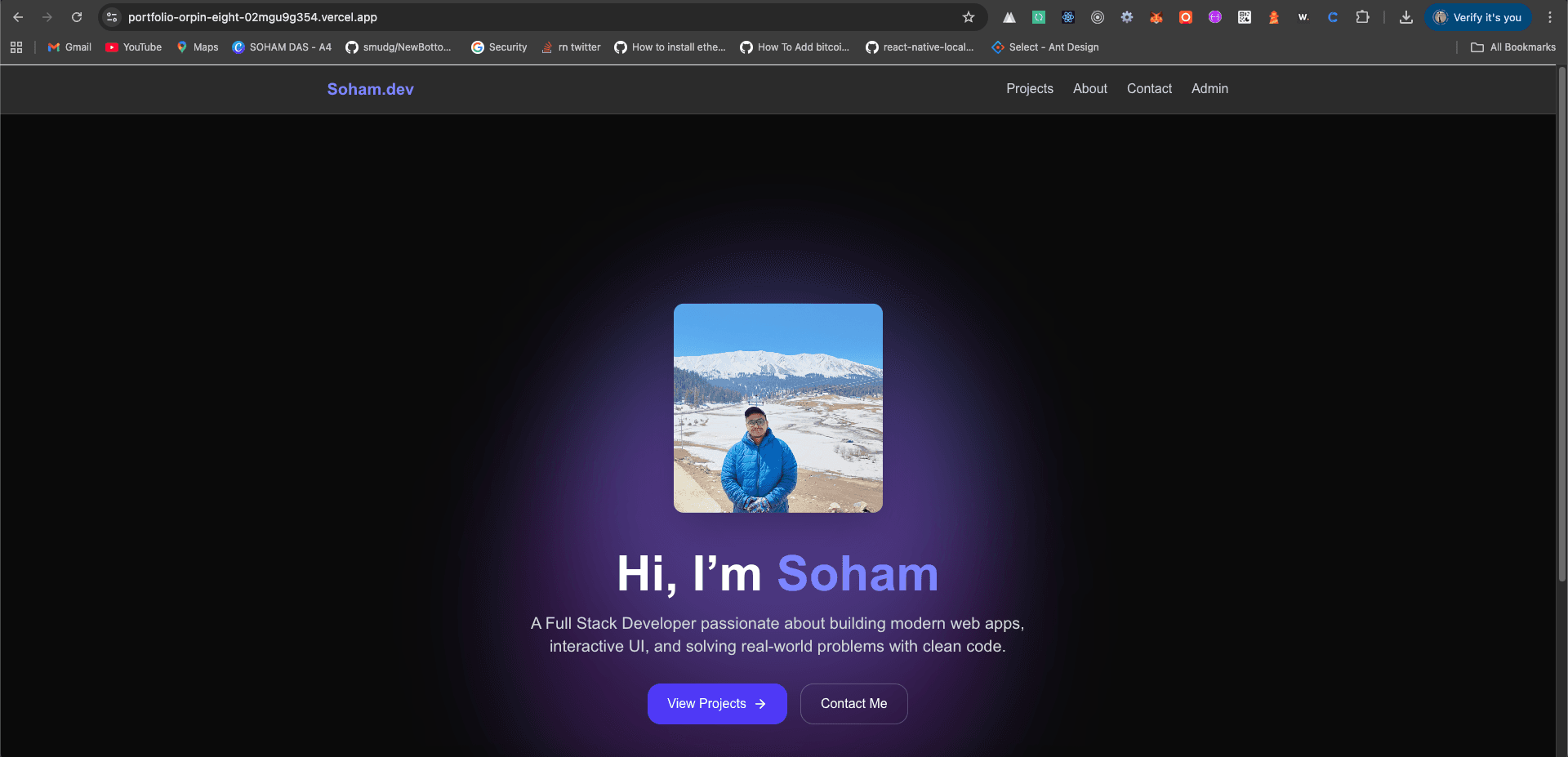
Task: Open the MetaMask fox extension
Action: pyautogui.click(x=1156, y=17)
